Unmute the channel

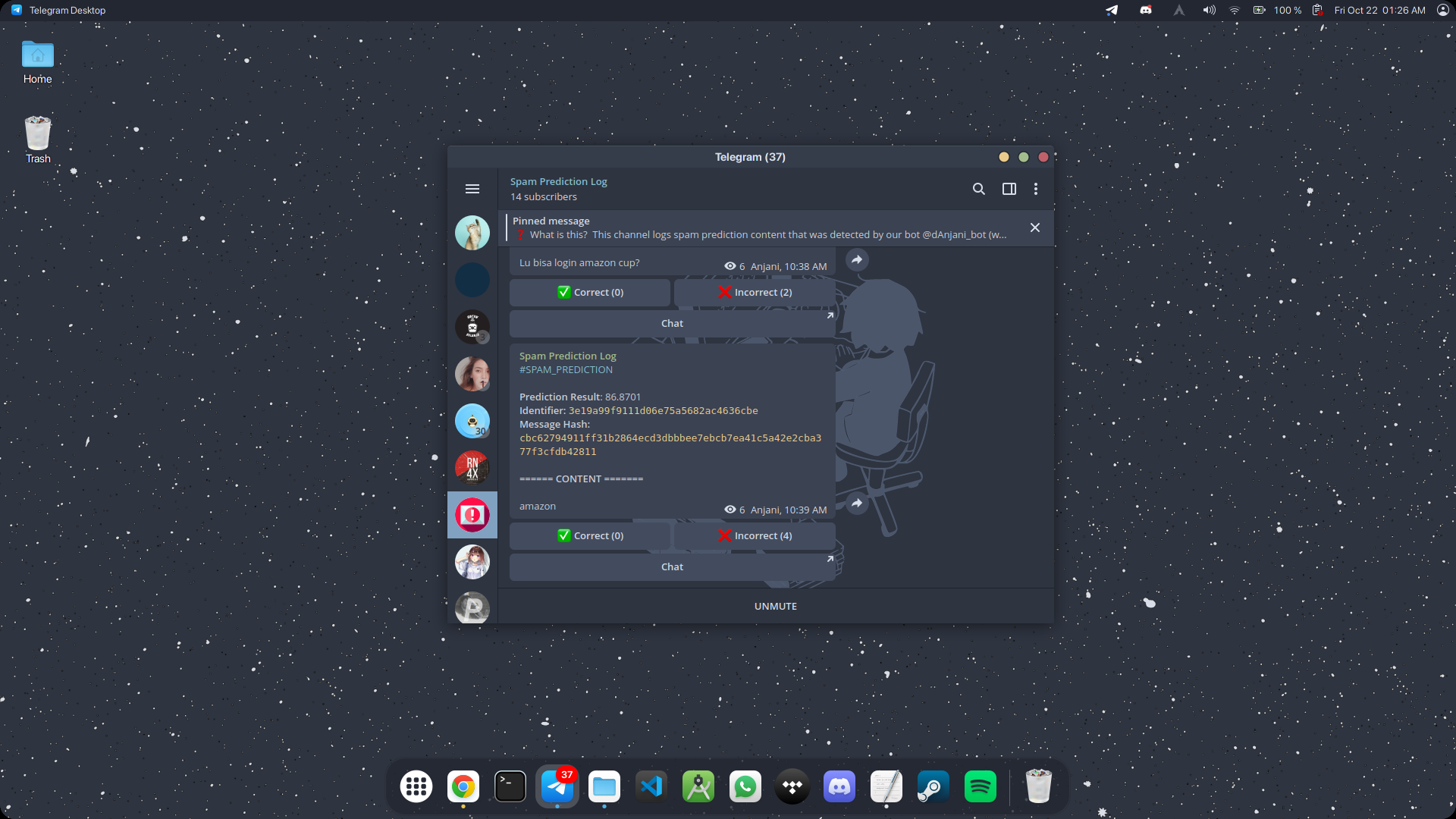click(775, 607)
